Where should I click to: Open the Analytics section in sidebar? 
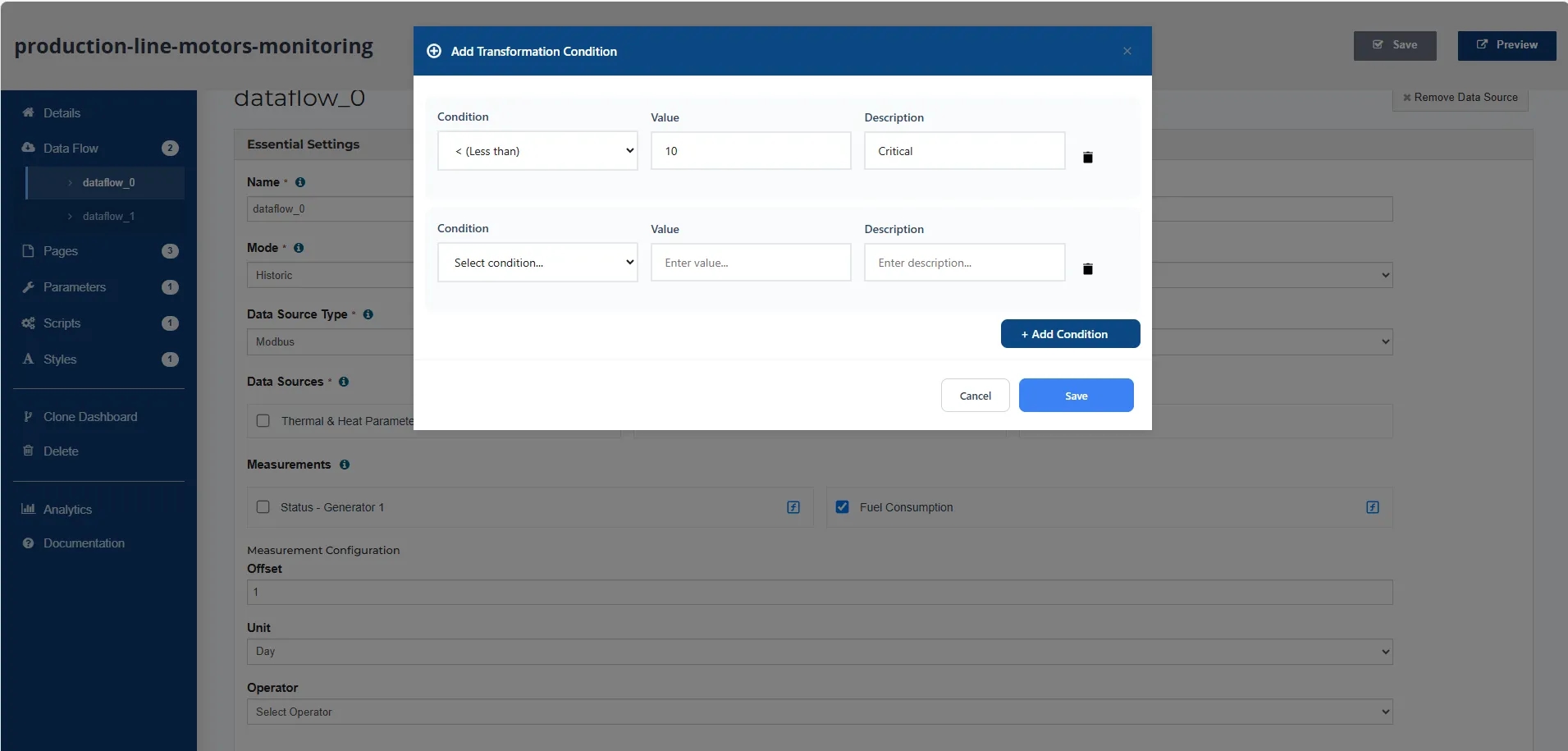tap(67, 509)
